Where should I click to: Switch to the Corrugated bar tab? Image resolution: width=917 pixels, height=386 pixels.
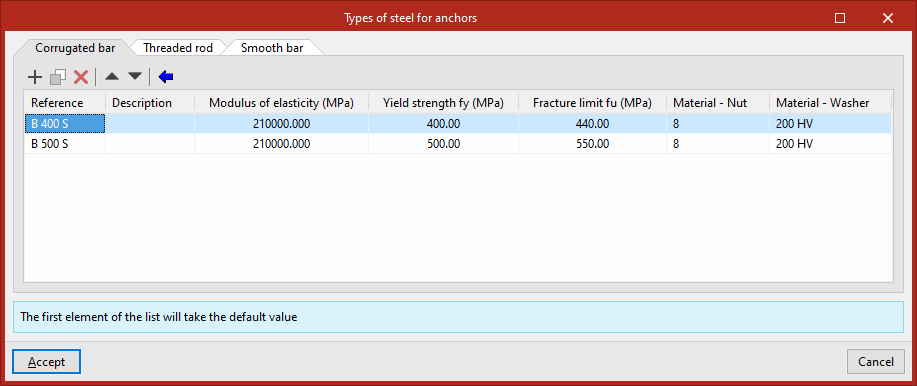(75, 48)
